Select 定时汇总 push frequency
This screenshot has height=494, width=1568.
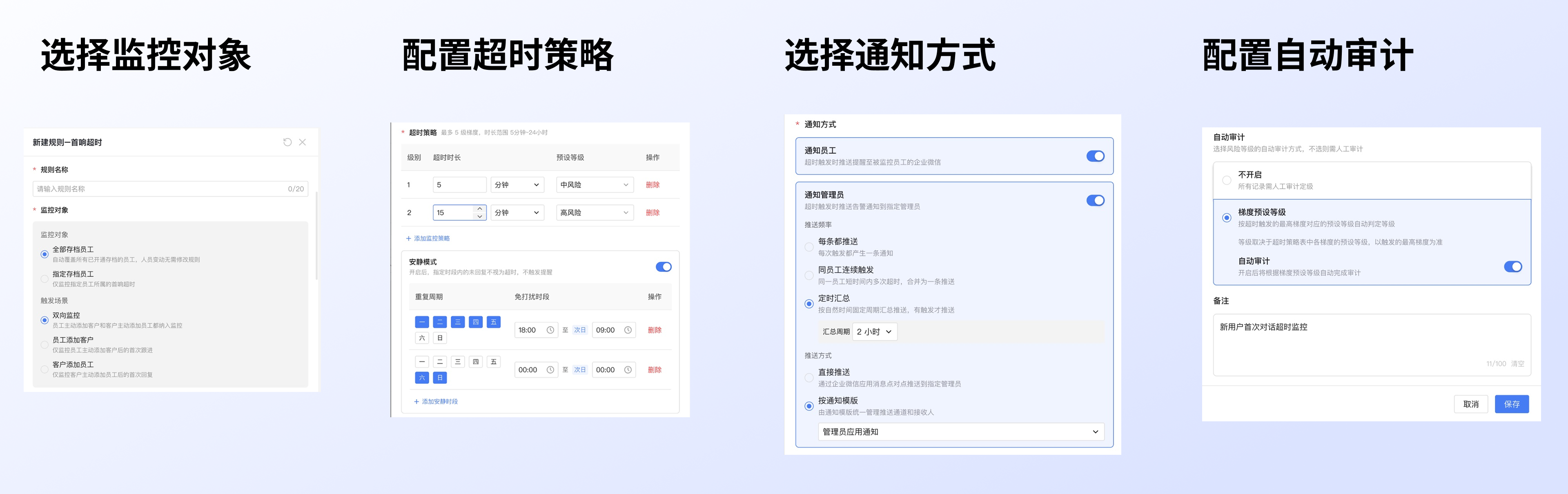point(809,304)
